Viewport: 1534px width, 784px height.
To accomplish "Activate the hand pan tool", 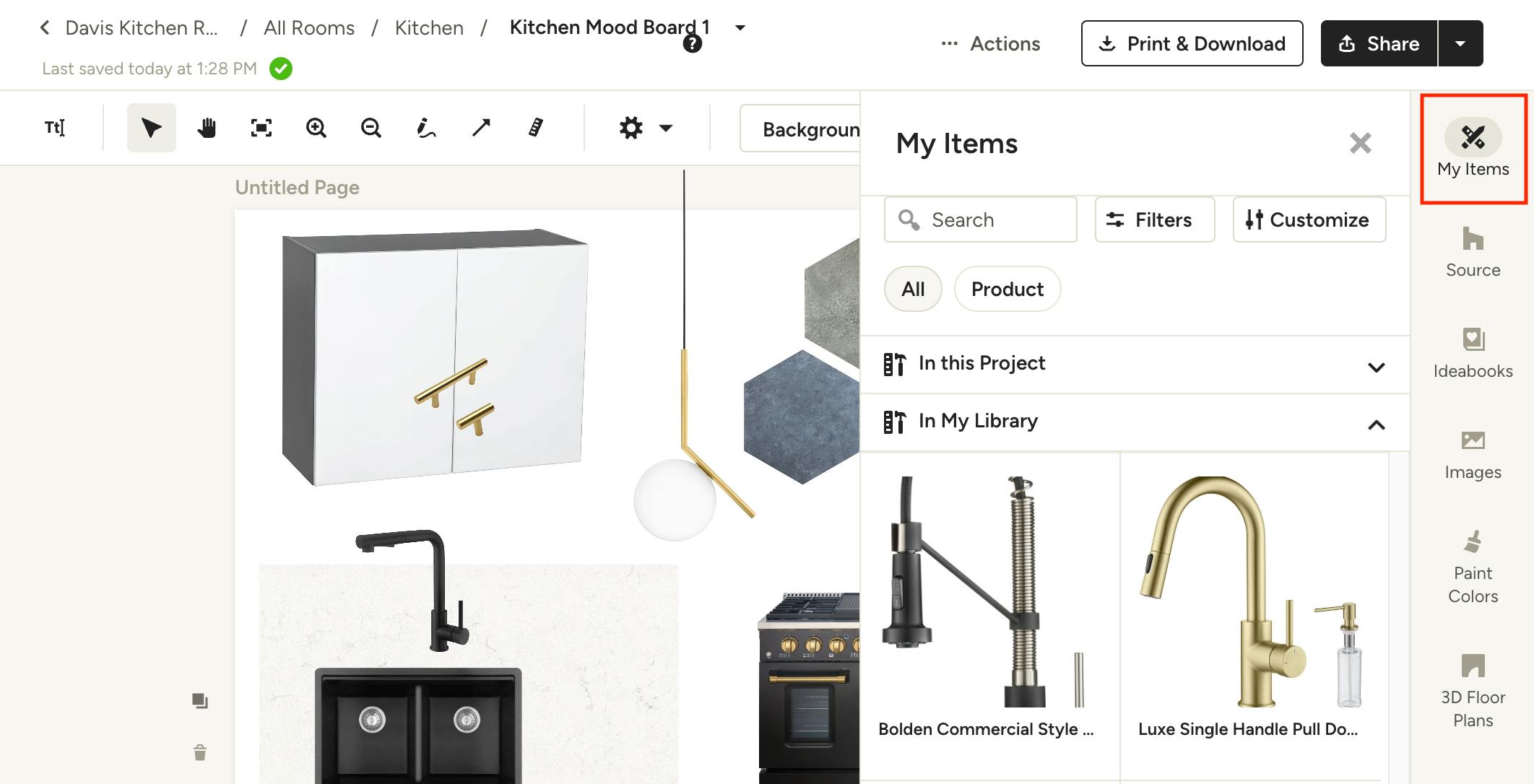I will pyautogui.click(x=207, y=128).
